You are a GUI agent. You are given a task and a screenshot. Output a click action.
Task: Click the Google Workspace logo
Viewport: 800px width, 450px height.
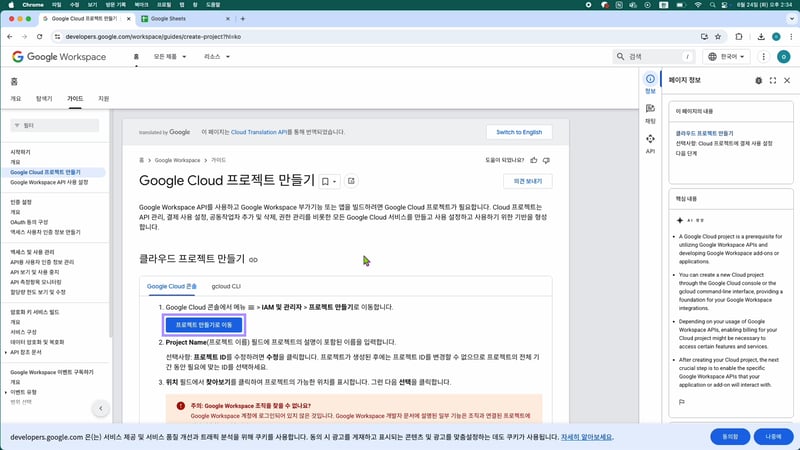pyautogui.click(x=59, y=57)
